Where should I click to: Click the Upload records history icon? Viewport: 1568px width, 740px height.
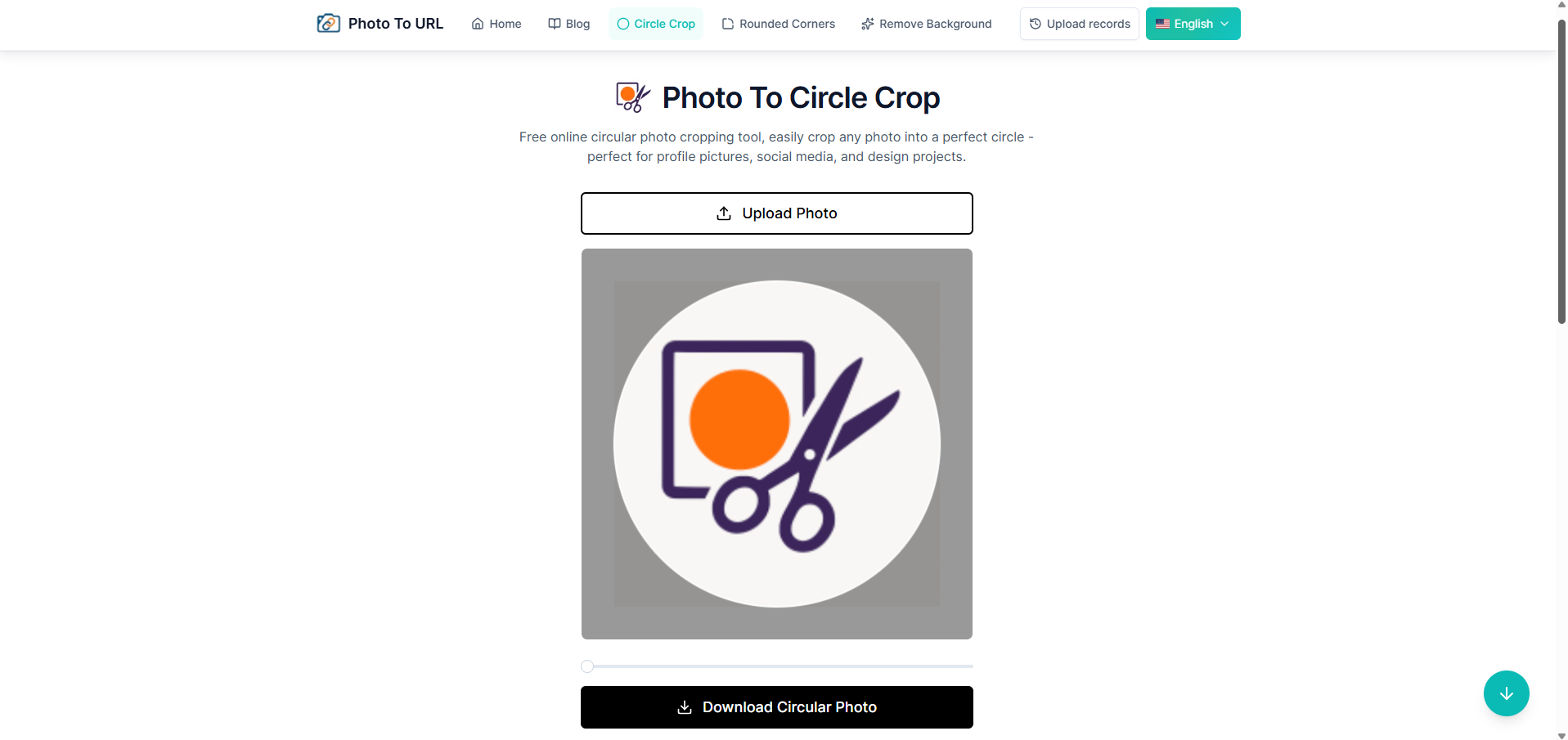coord(1036,24)
